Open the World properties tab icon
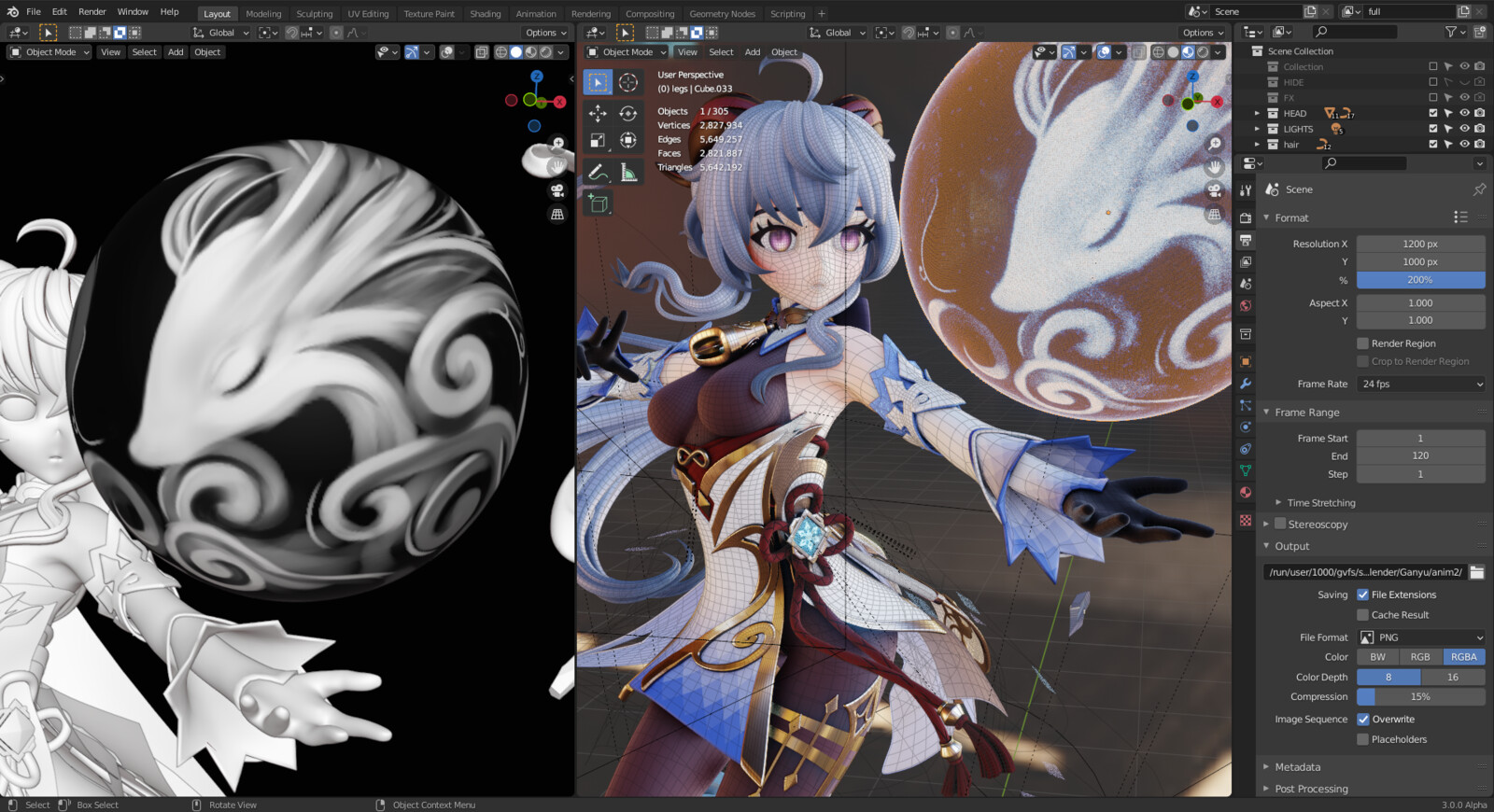Viewport: 1494px width, 812px height. 1246,306
